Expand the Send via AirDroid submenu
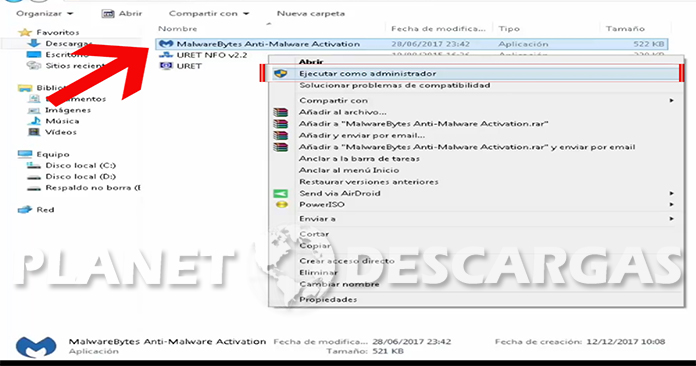The width and height of the screenshot is (696, 366). (672, 193)
